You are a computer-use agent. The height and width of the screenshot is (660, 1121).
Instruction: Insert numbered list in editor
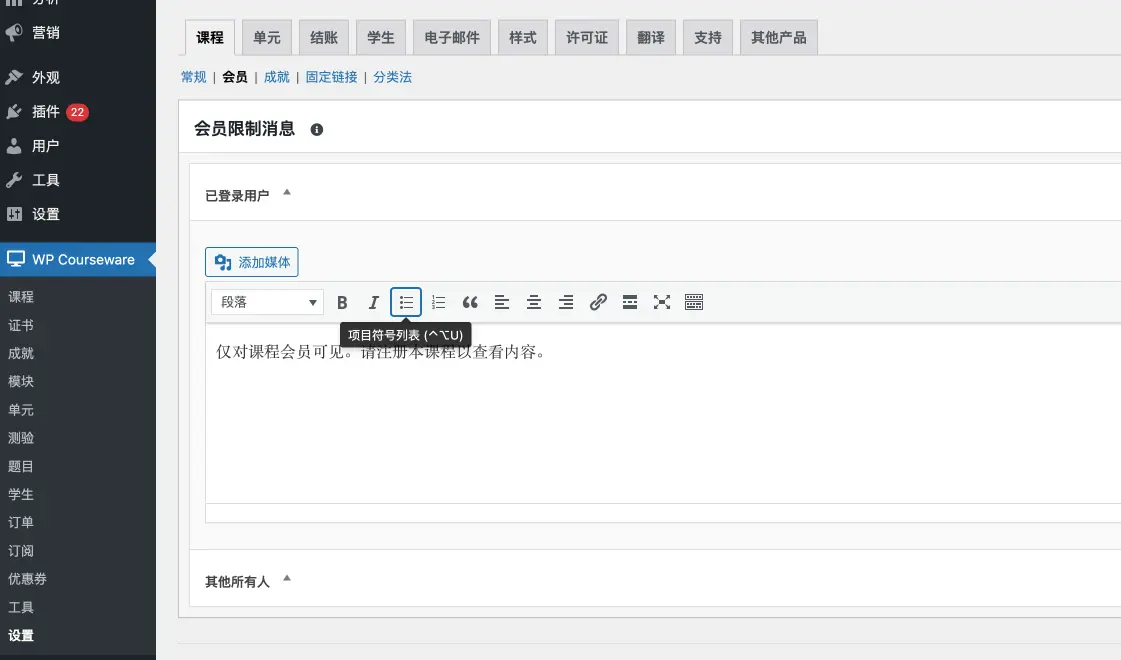(x=438, y=302)
